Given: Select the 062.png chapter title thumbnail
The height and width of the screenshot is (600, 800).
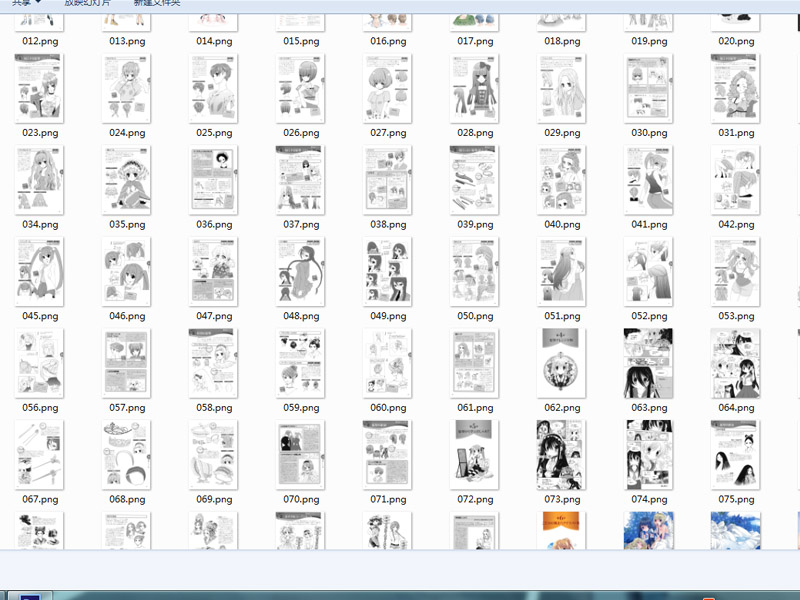Looking at the screenshot, I should [561, 363].
